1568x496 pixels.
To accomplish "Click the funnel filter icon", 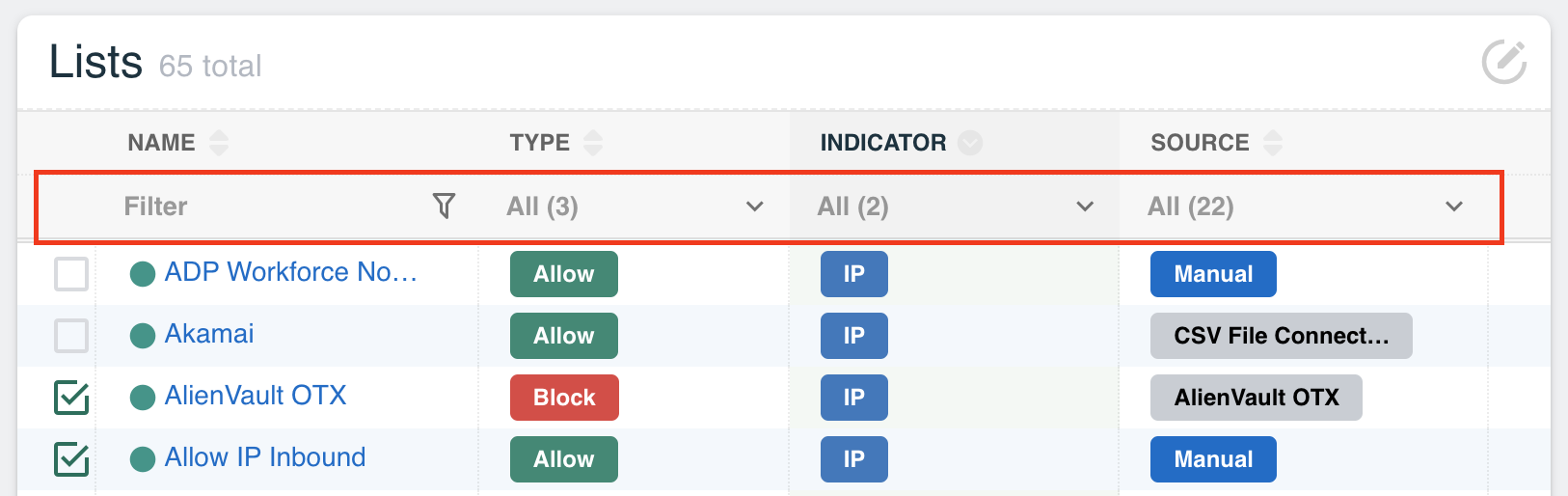I will coord(444,206).
